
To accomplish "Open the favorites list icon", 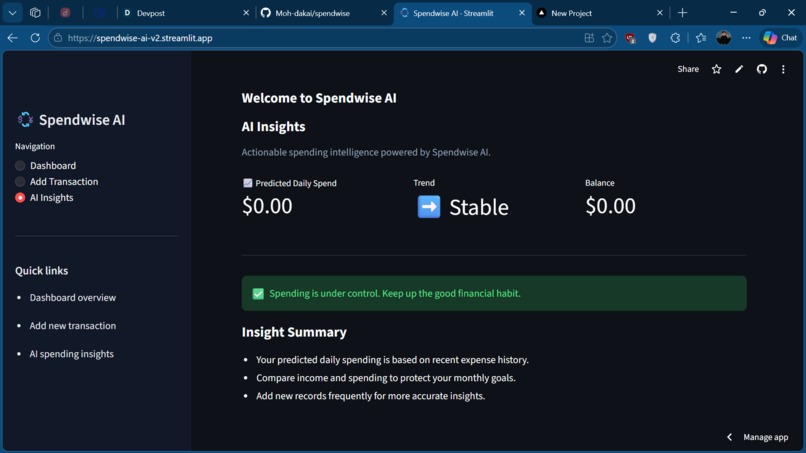I will tap(701, 38).
